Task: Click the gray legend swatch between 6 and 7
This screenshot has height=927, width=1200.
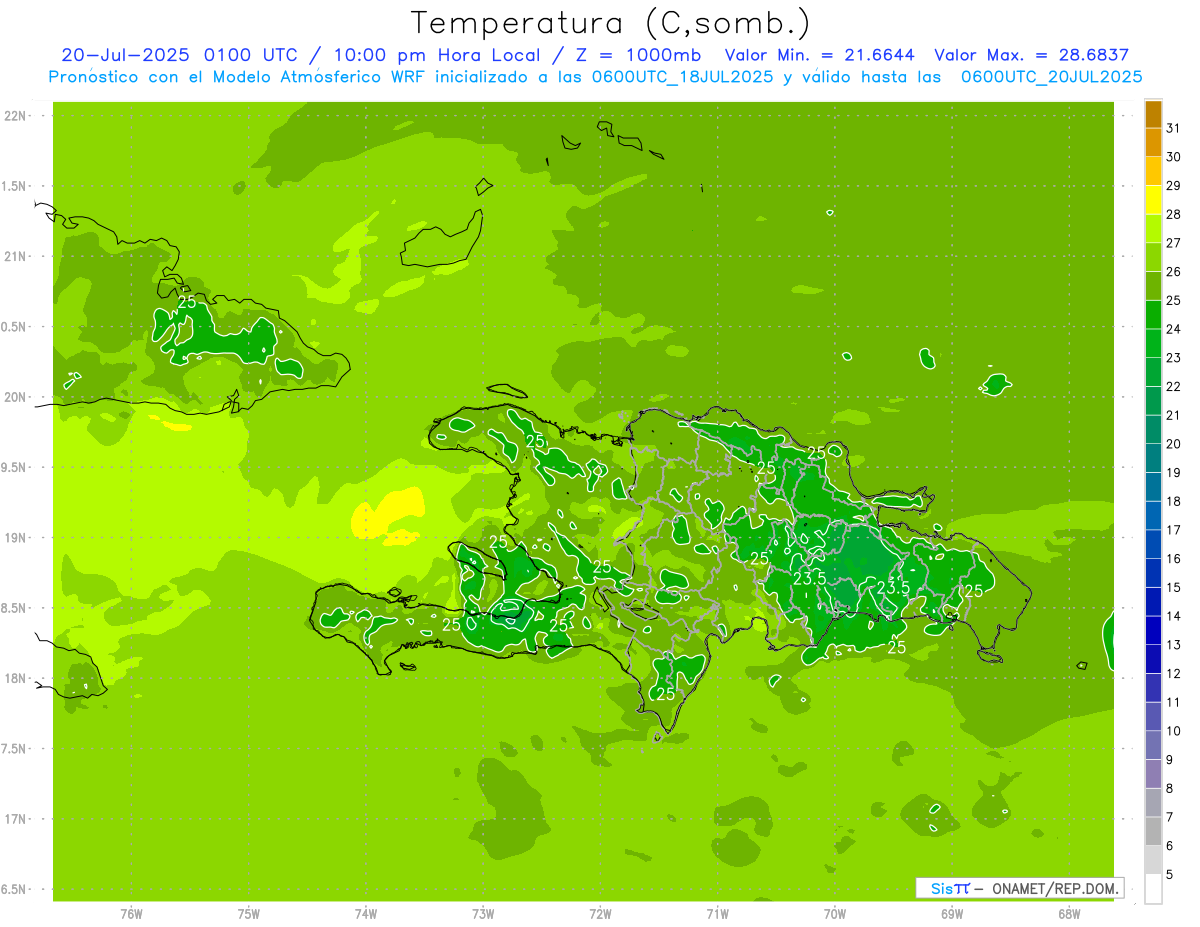Action: pos(1153,831)
